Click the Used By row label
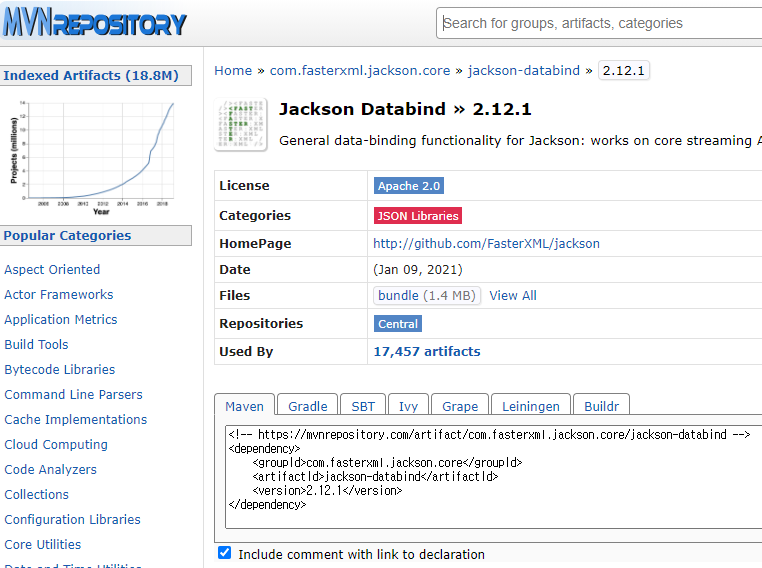 point(246,351)
